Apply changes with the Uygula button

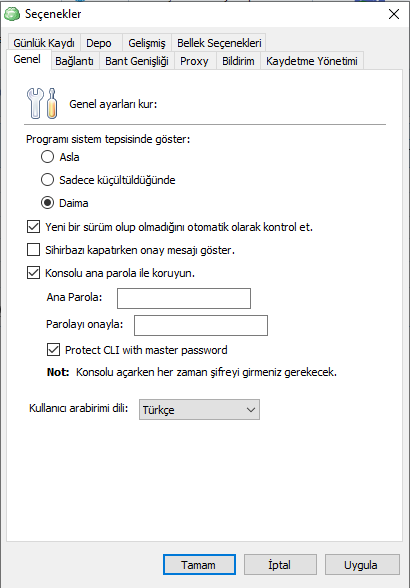point(362,565)
